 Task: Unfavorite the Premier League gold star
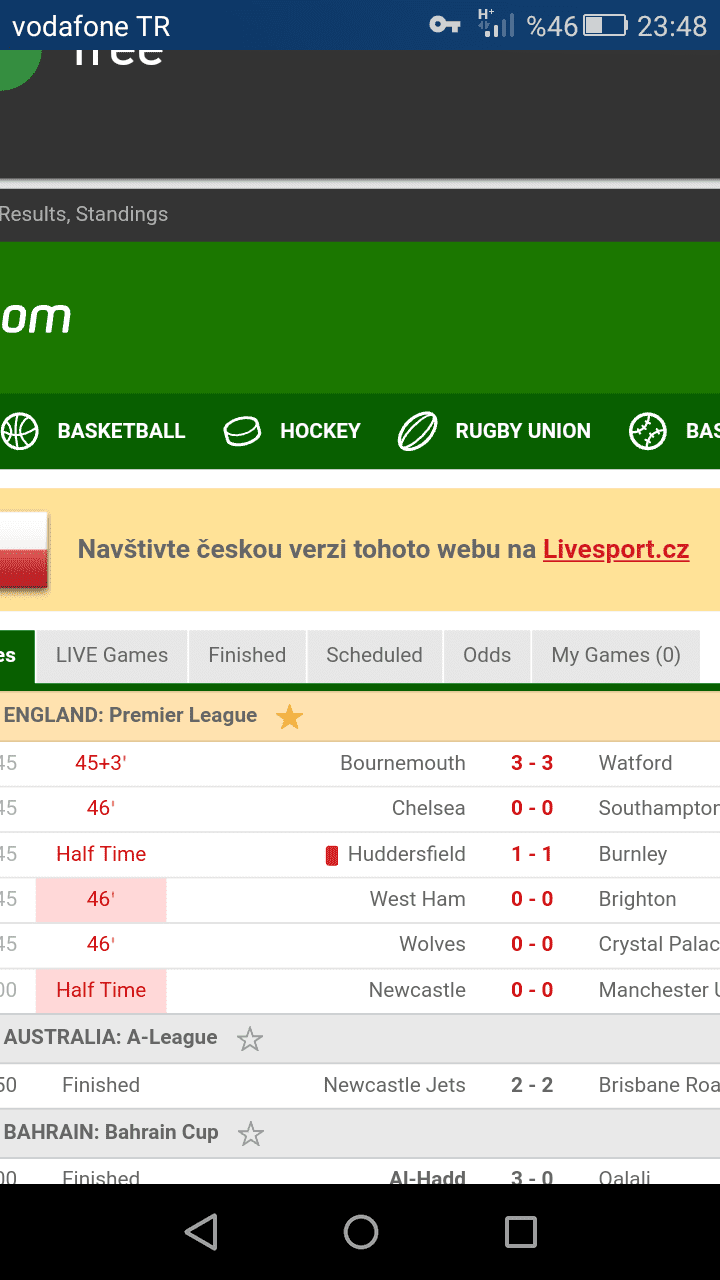(x=290, y=717)
